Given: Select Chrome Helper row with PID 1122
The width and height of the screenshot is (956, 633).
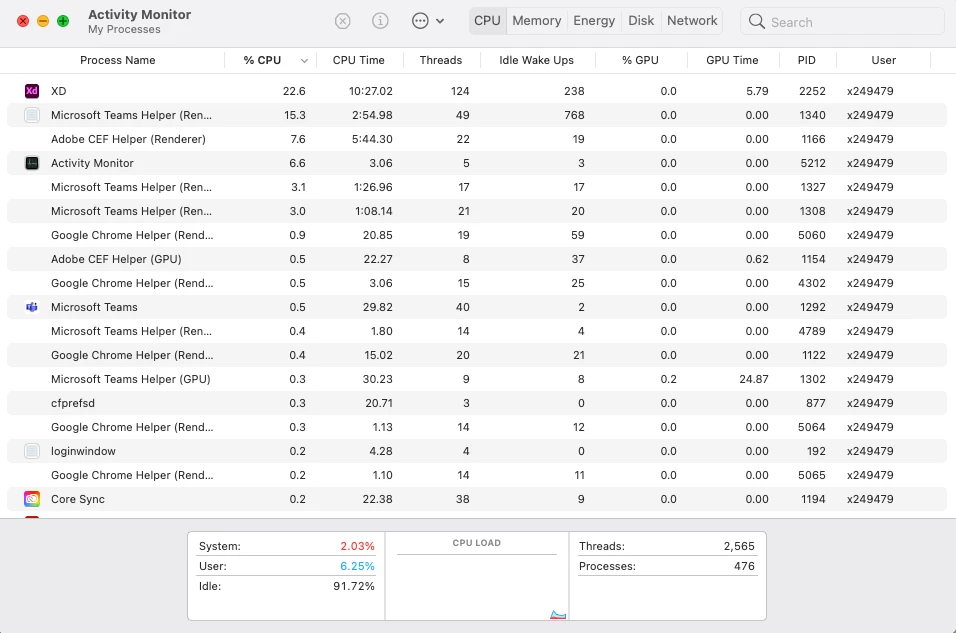Looking at the screenshot, I should [x=477, y=355].
